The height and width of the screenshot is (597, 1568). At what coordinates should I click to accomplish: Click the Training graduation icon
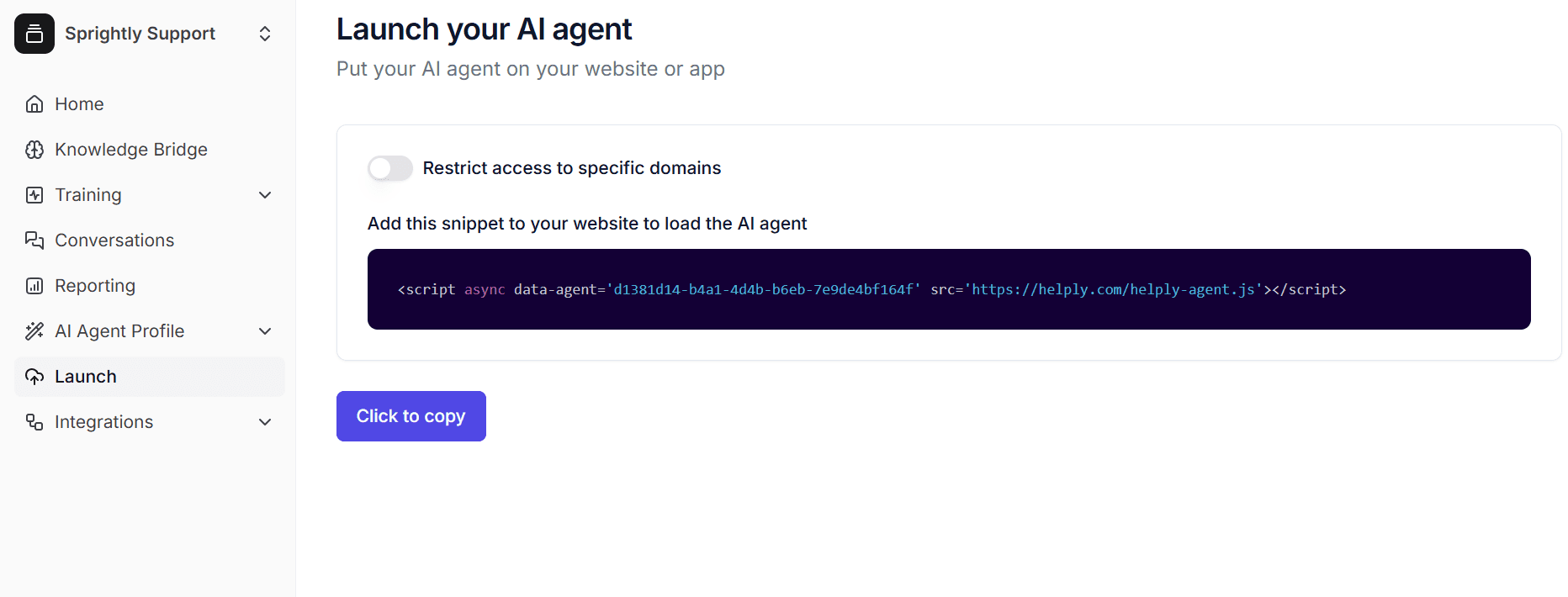(34, 194)
